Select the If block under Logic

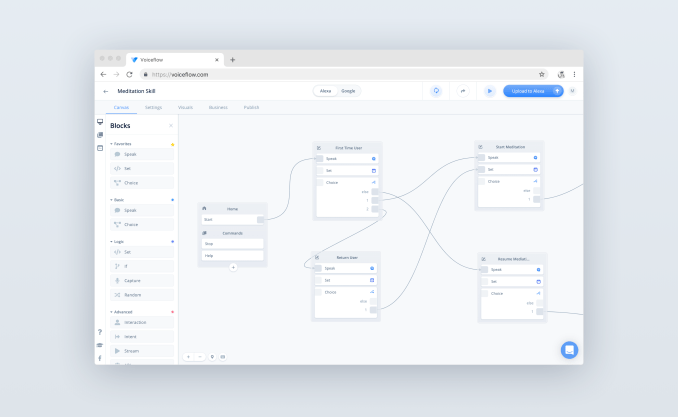[x=142, y=266]
